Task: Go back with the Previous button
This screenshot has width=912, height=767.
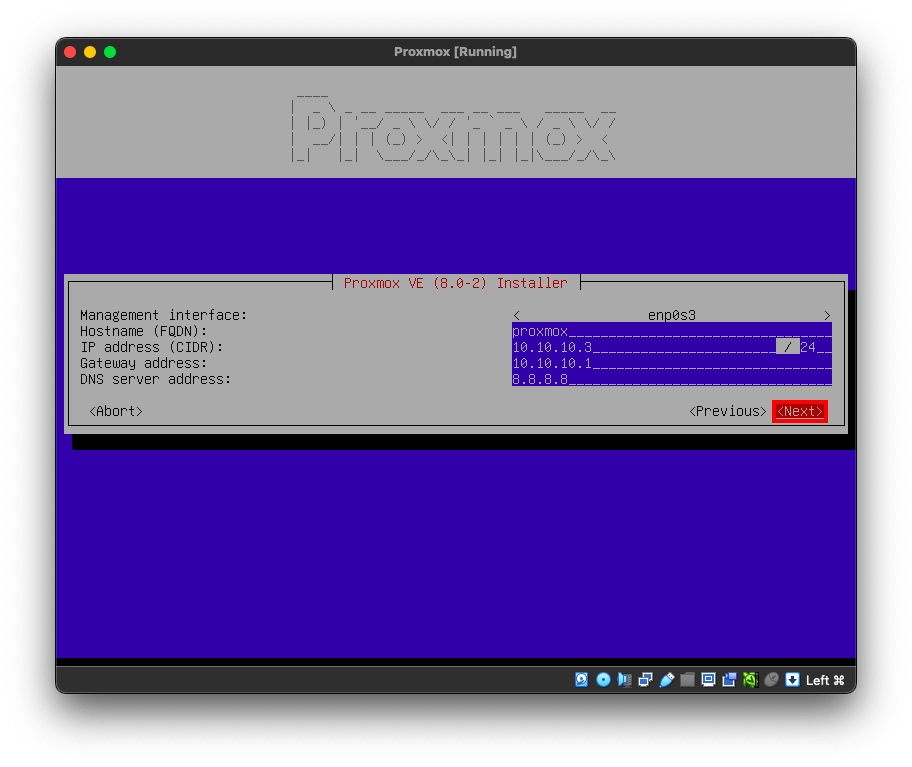Action: pos(728,411)
